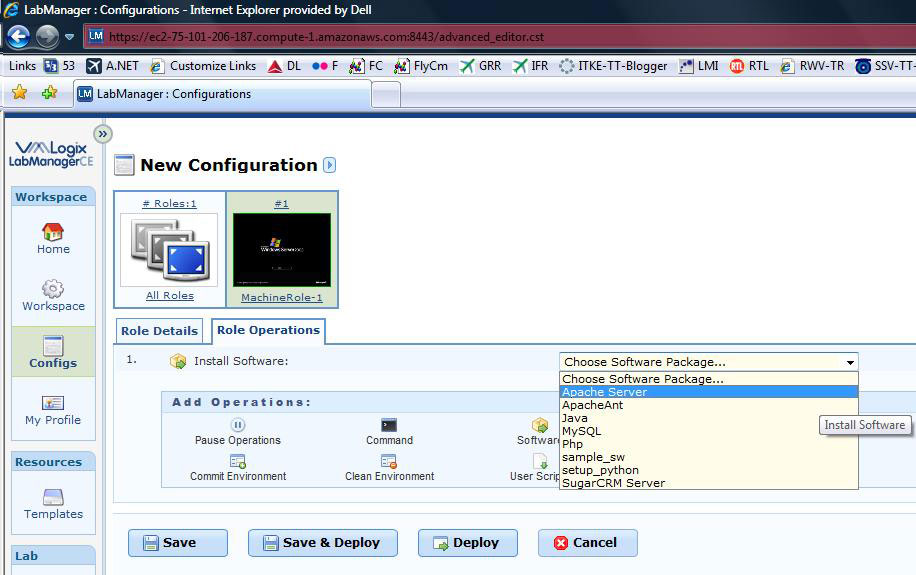Open My Profile in the sidebar
916x575 pixels.
53,410
